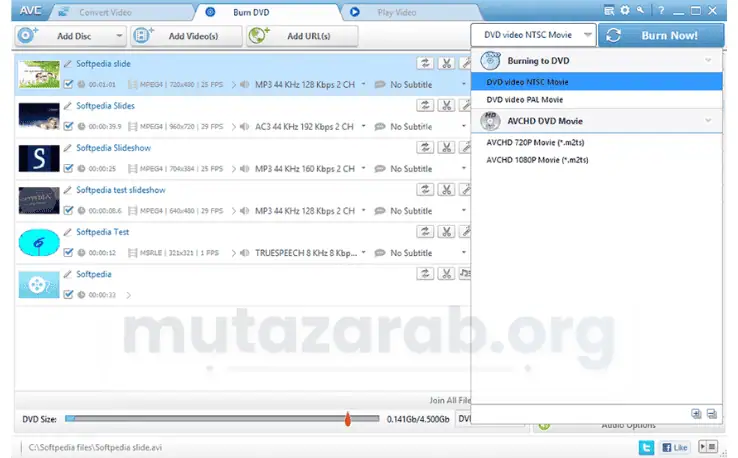Screen dimensions: 738x458
Task: Click the convert arrows icon for Softpedia slide
Action: [x=425, y=63]
